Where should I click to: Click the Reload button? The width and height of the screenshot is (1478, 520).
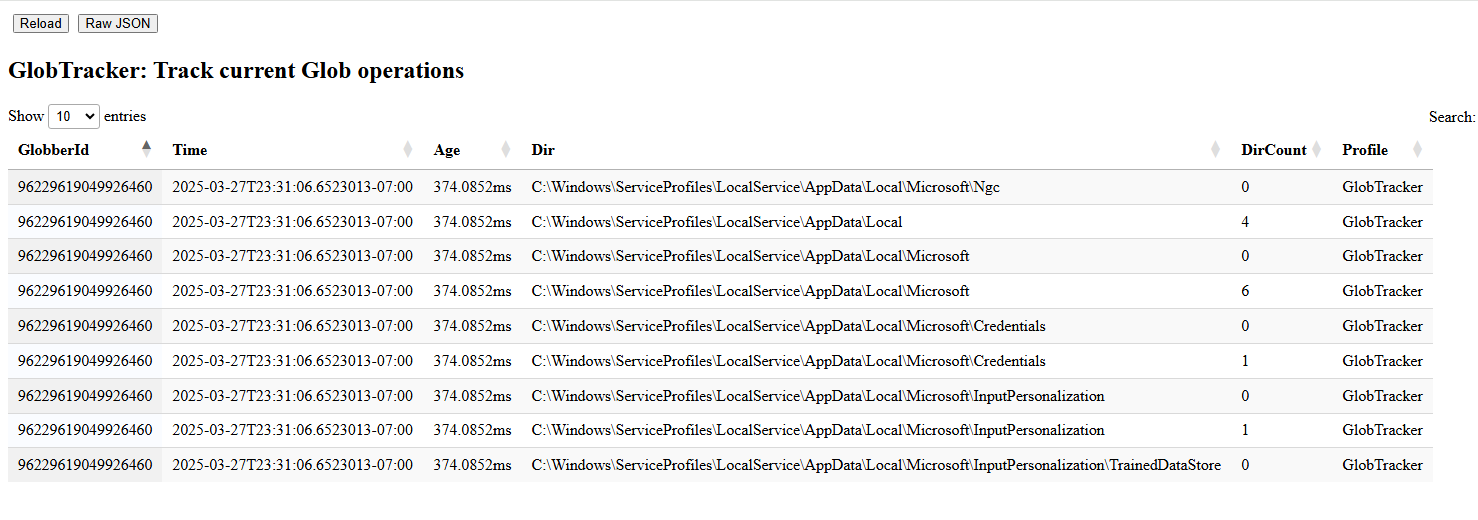[41, 23]
